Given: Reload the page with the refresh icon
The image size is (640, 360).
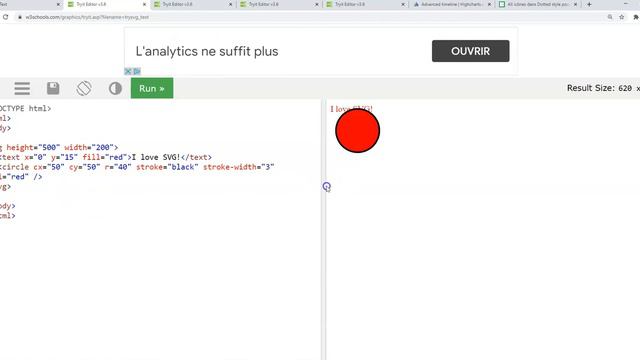Looking at the screenshot, I should 5,17.
